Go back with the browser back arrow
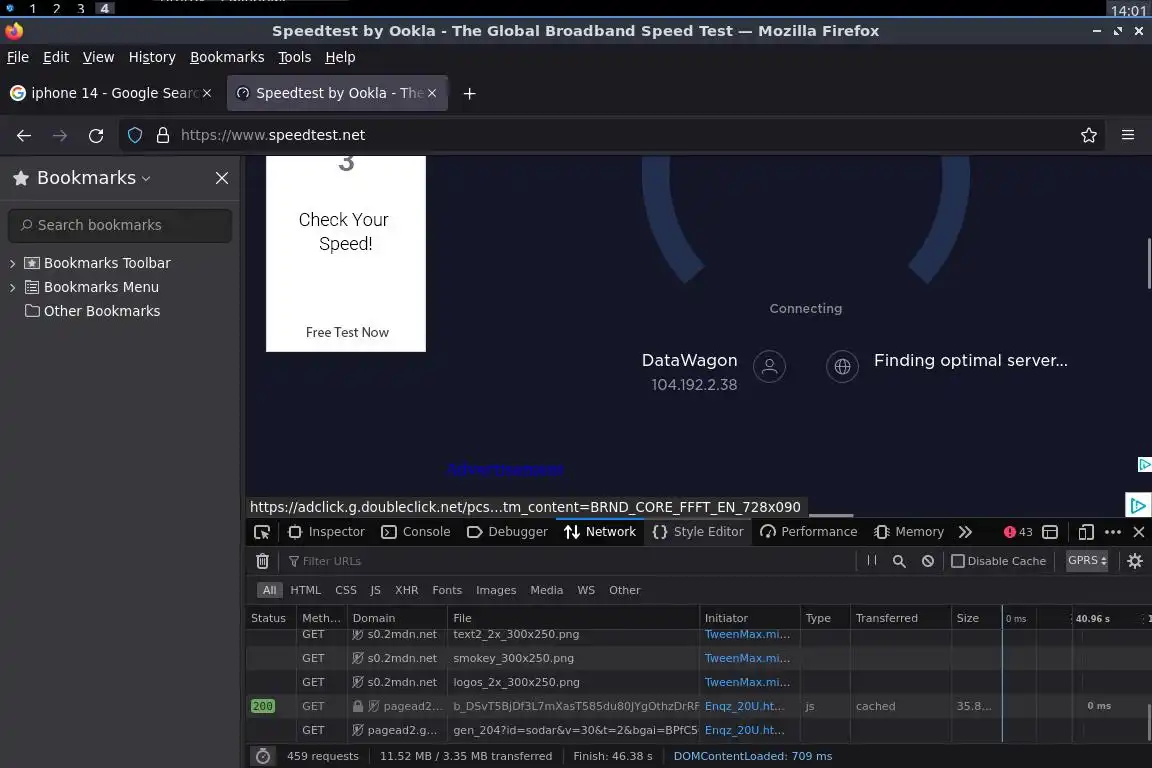 click(24, 135)
